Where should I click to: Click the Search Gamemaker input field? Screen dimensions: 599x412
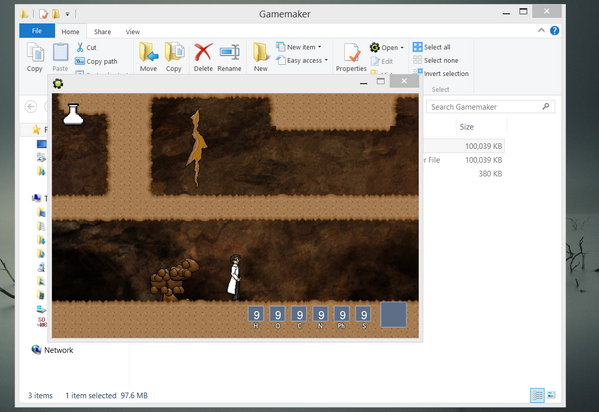click(491, 107)
